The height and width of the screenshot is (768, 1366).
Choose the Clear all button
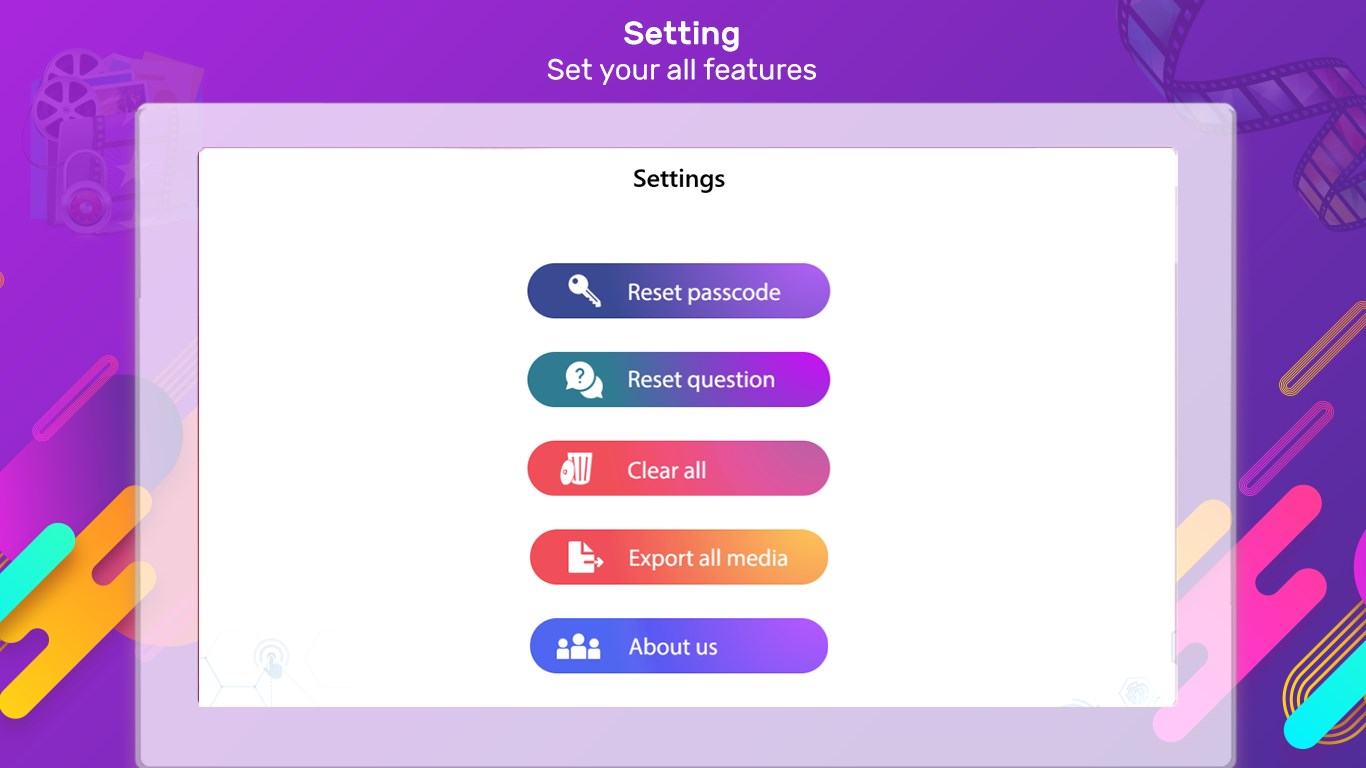679,468
